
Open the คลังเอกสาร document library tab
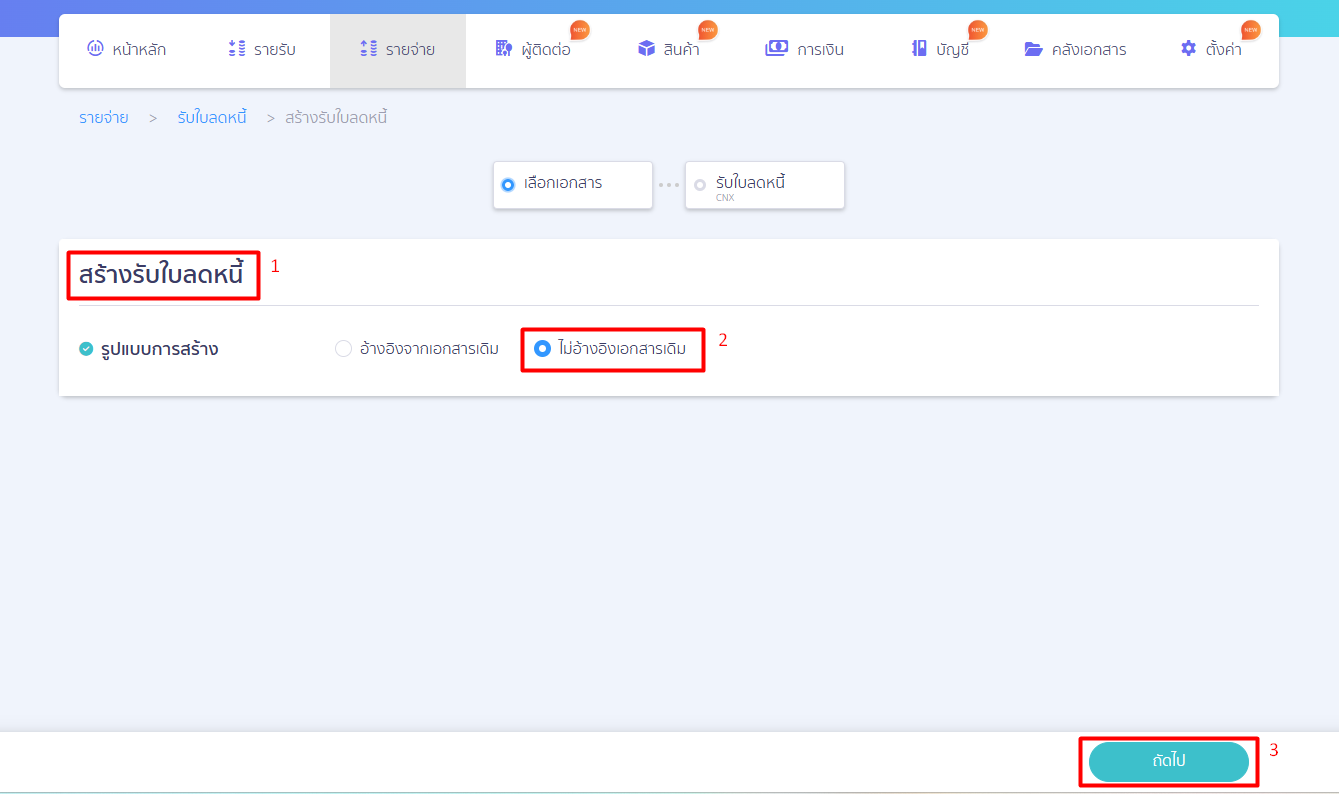[x=1076, y=49]
